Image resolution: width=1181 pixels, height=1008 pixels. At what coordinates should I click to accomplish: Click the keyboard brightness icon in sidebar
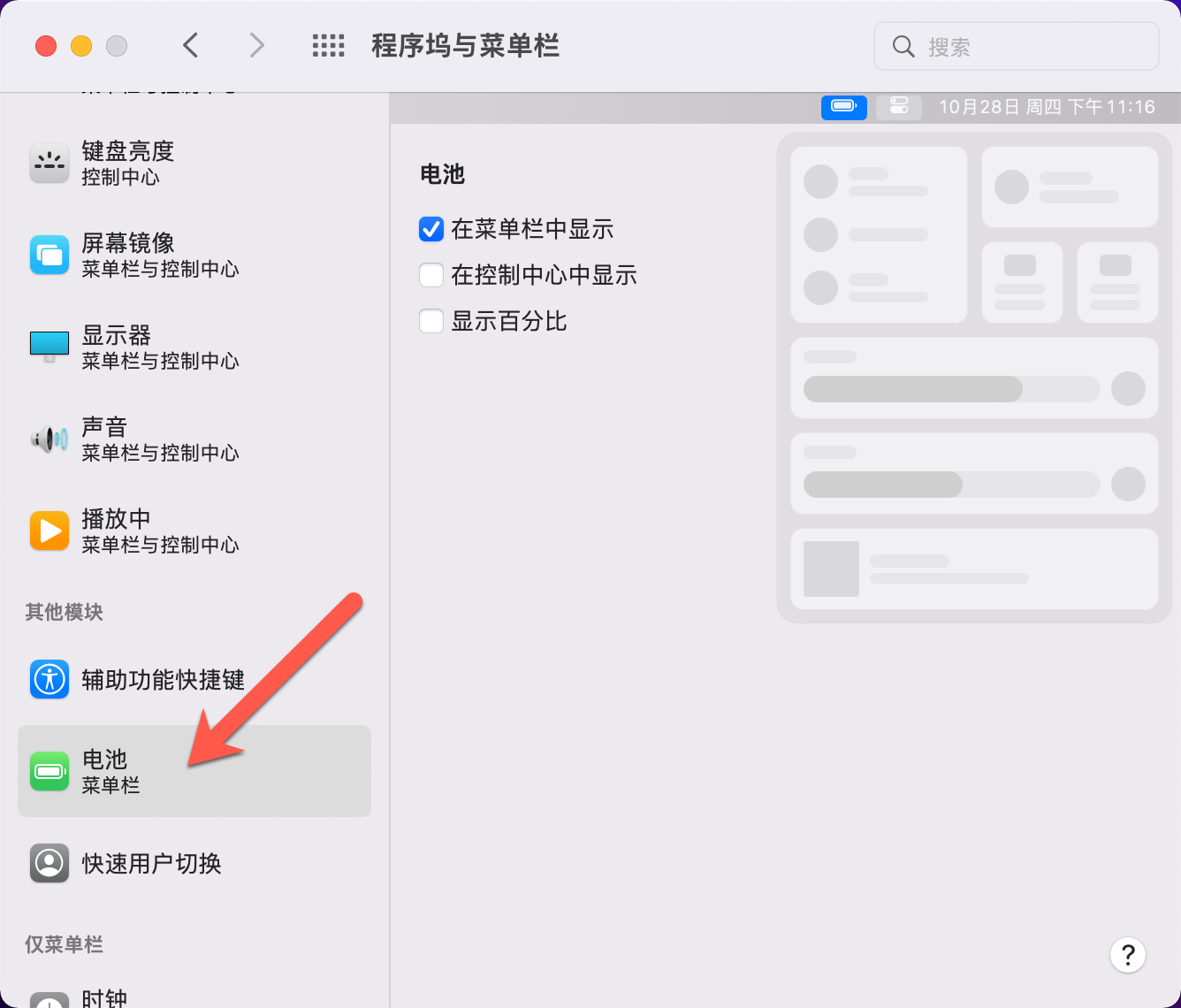(x=50, y=163)
